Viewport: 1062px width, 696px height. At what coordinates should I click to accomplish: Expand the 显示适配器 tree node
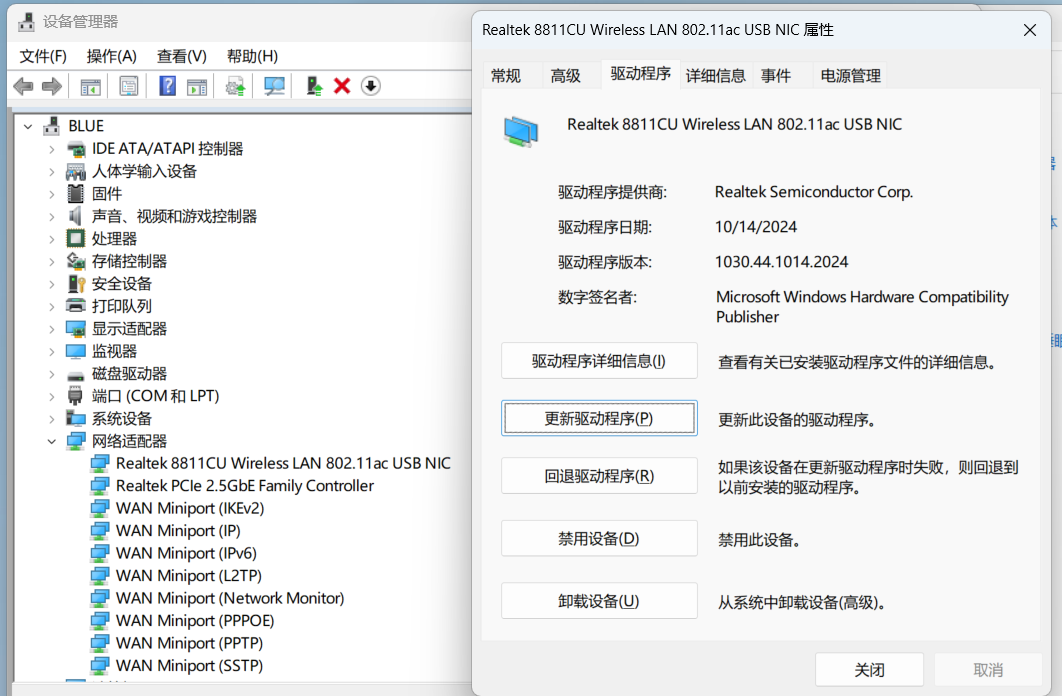(51, 329)
